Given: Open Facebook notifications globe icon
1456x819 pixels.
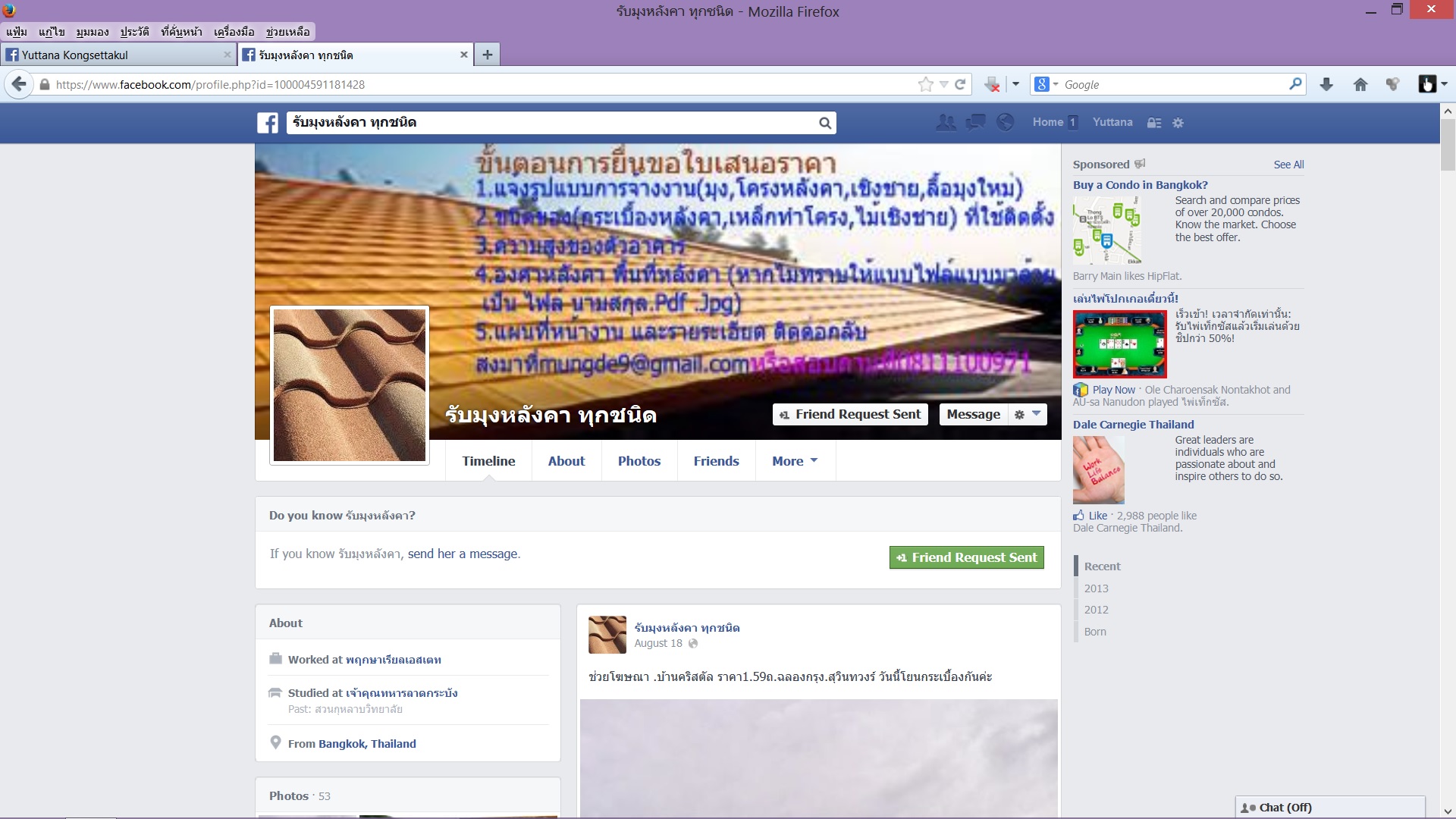Looking at the screenshot, I should 1005,122.
